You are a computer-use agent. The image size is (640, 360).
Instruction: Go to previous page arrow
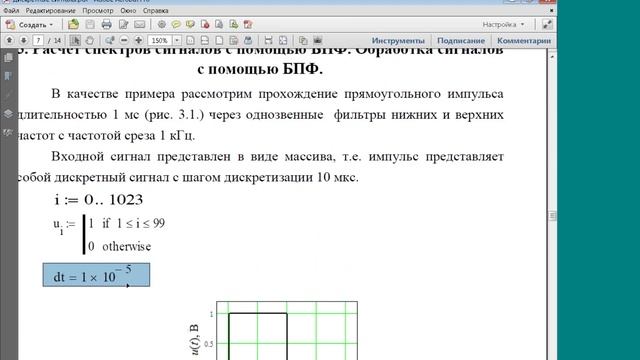point(9,40)
